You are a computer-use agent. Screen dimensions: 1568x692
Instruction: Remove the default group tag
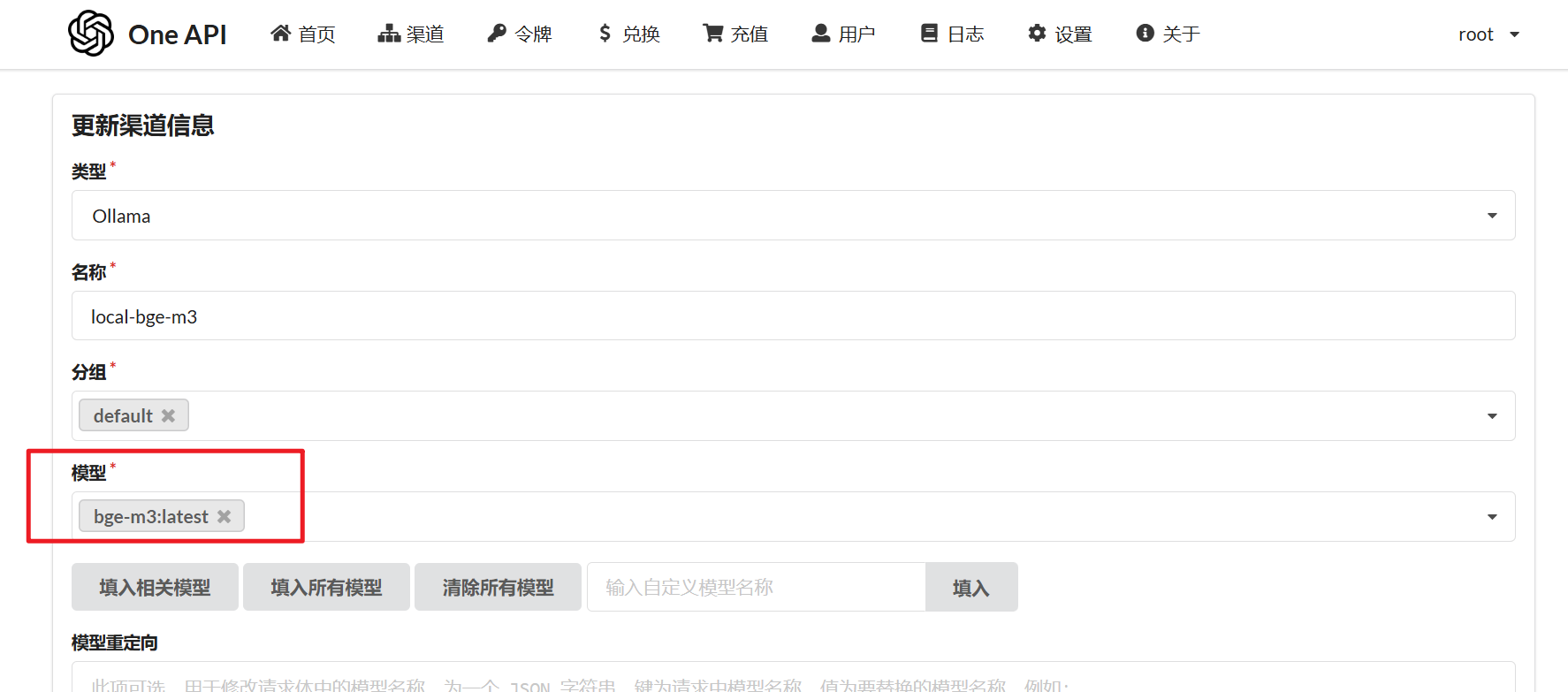pos(168,415)
